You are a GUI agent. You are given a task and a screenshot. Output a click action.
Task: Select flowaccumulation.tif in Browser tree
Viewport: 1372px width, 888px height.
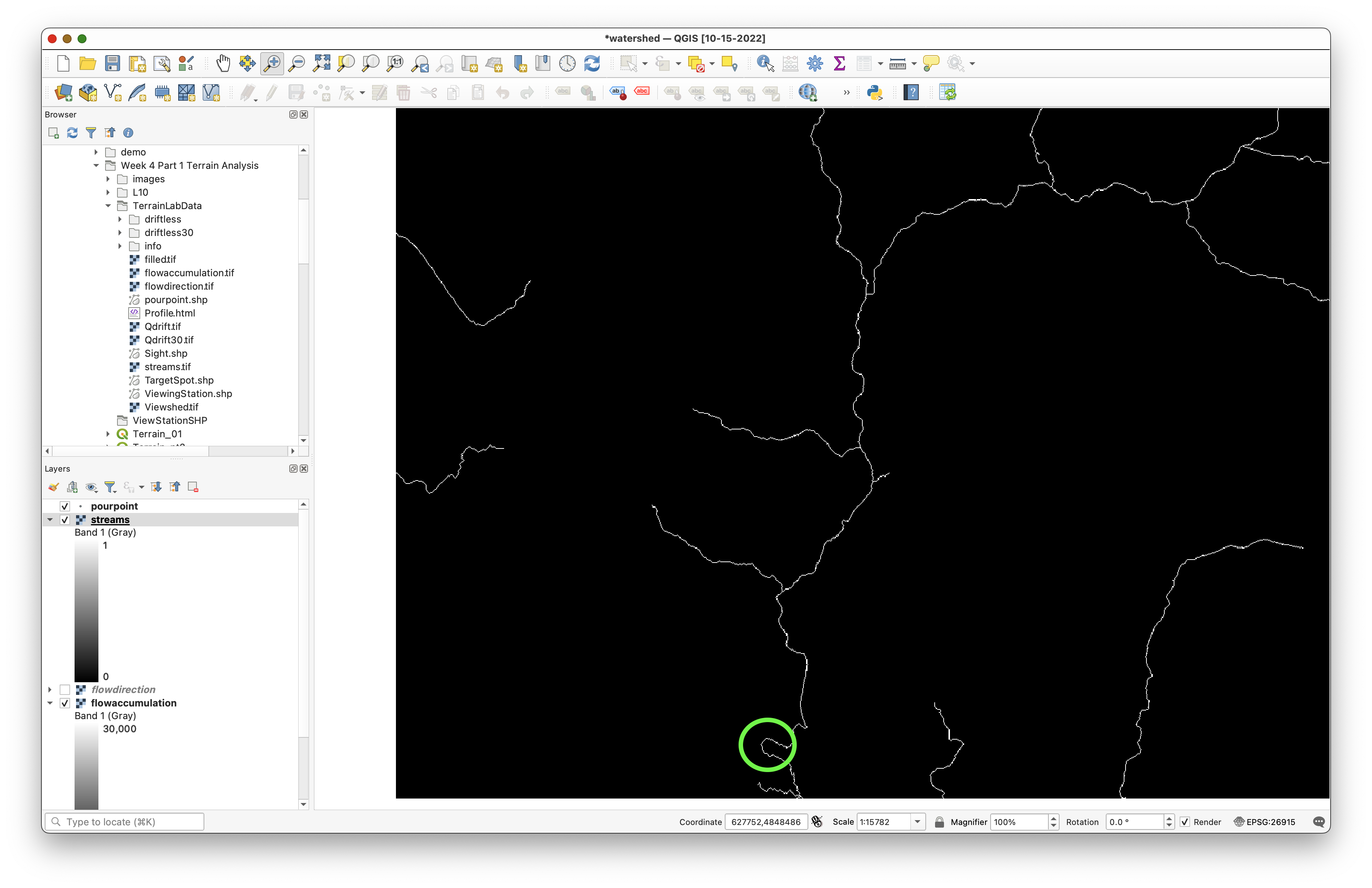[x=189, y=273]
